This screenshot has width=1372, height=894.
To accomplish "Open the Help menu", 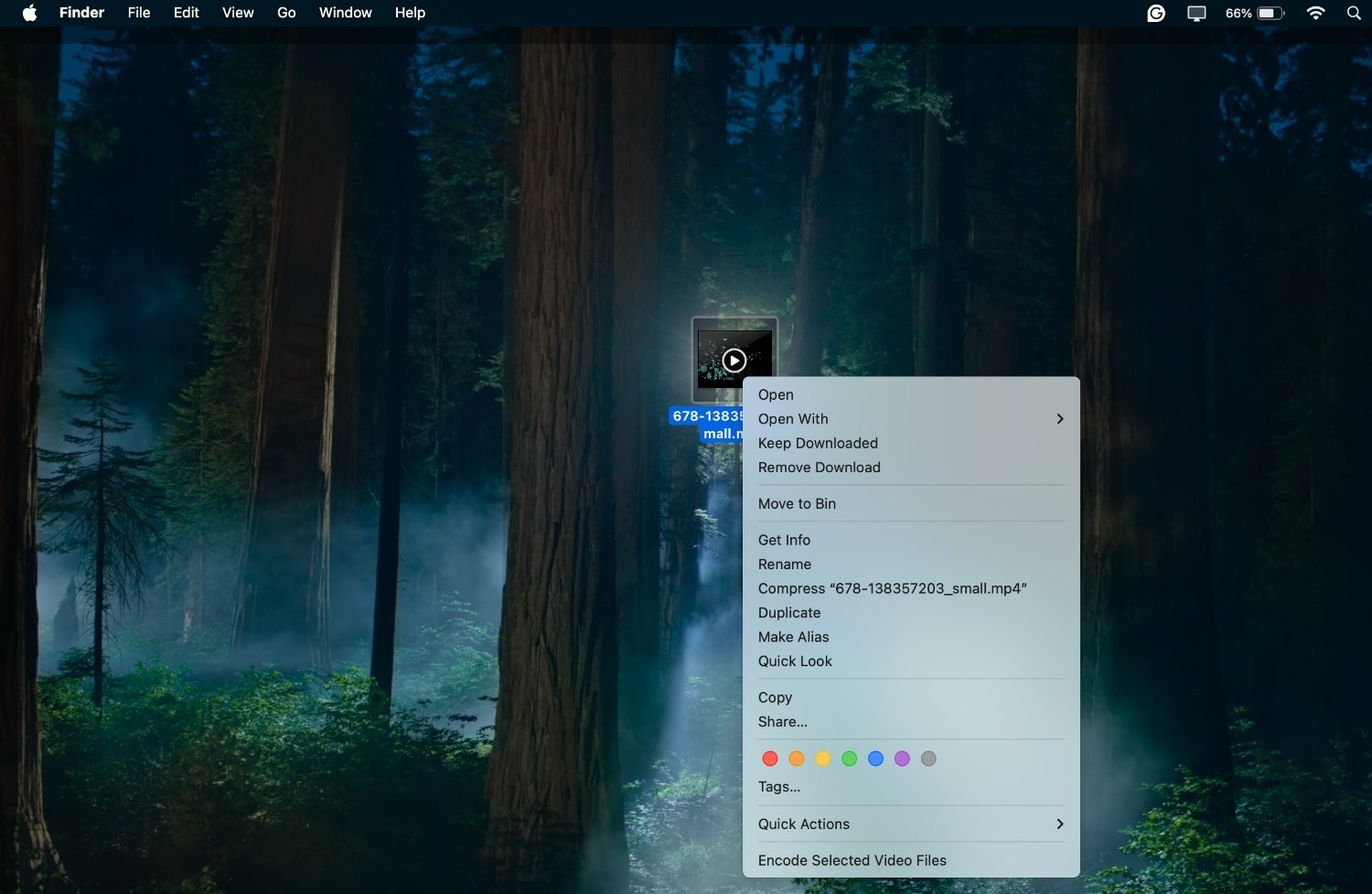I will [x=410, y=13].
